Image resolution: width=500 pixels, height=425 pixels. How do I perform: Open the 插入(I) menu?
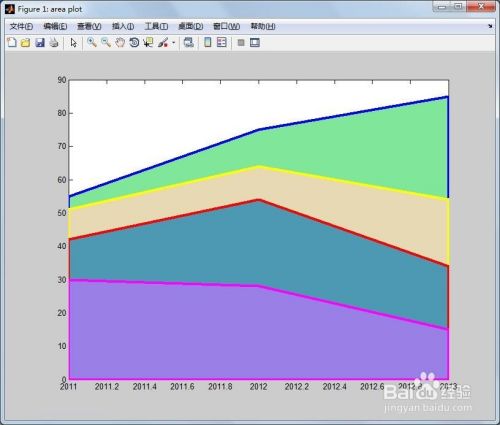click(x=123, y=26)
